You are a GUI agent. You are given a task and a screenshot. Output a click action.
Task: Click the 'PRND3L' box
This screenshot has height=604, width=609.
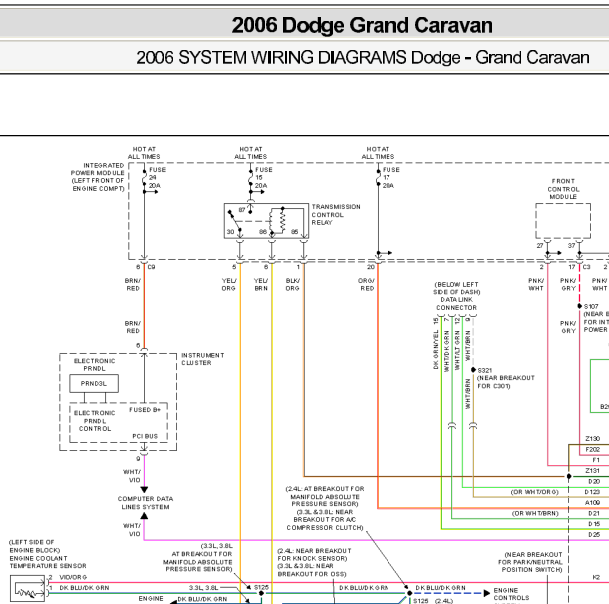[x=94, y=383]
